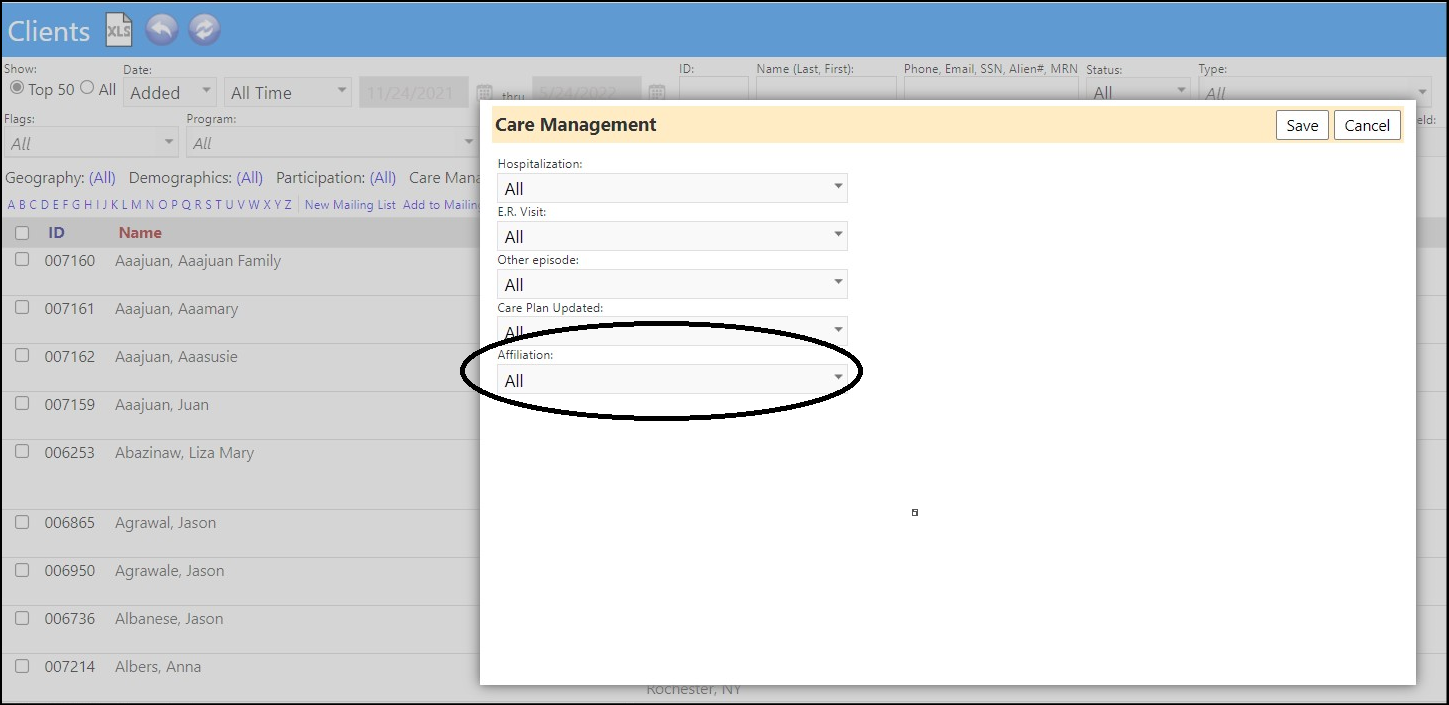Open client Agrawale, Jason

click(x=169, y=571)
